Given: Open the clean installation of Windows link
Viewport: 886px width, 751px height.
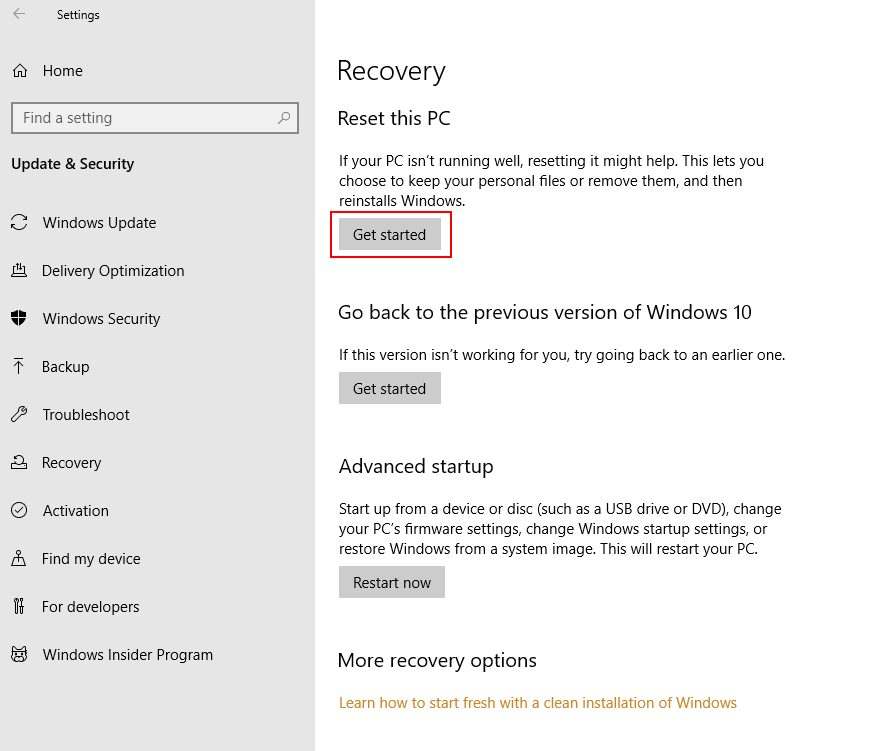Looking at the screenshot, I should (x=538, y=702).
